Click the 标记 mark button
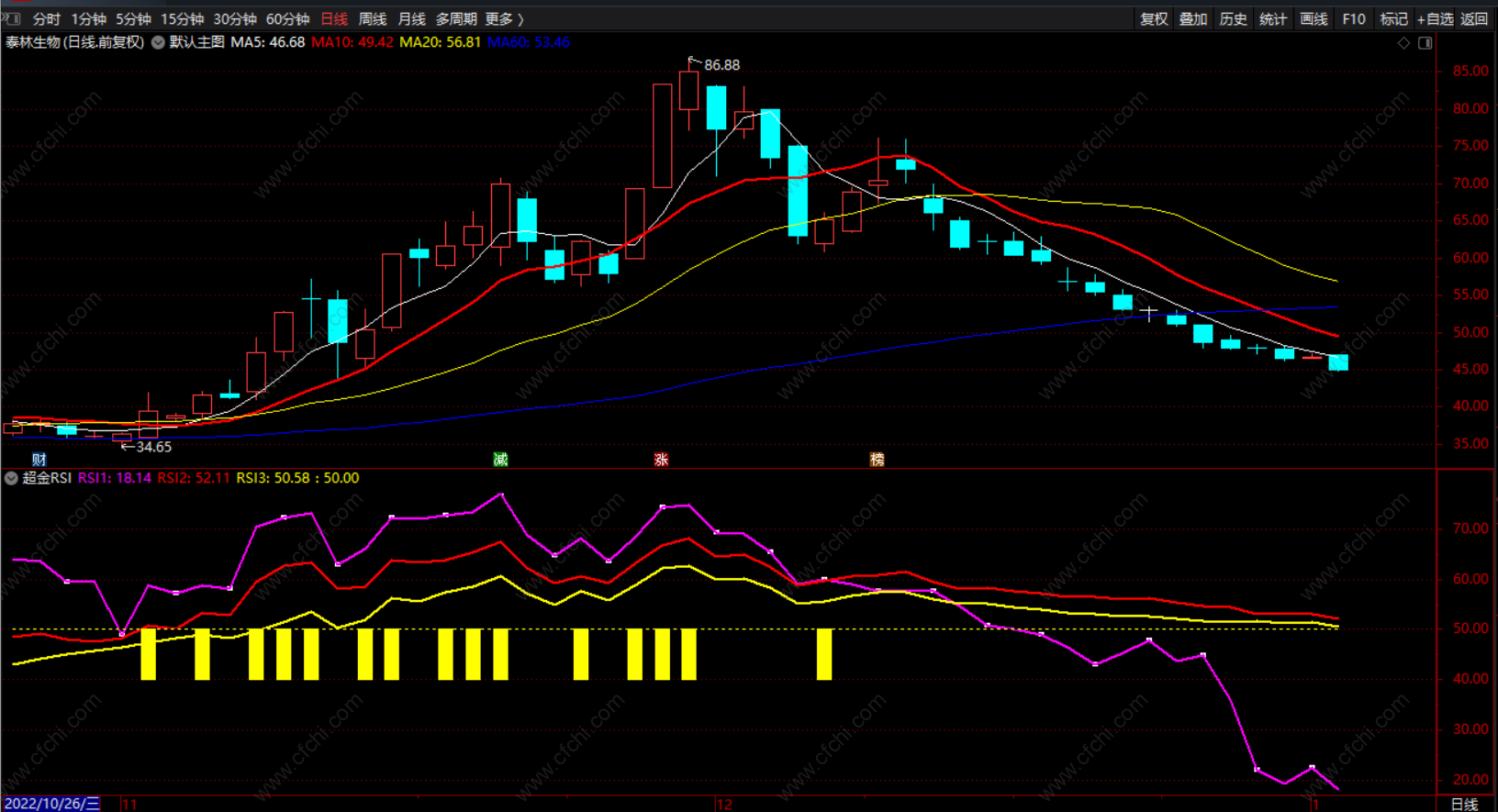The height and width of the screenshot is (812, 1498). pos(1393,19)
